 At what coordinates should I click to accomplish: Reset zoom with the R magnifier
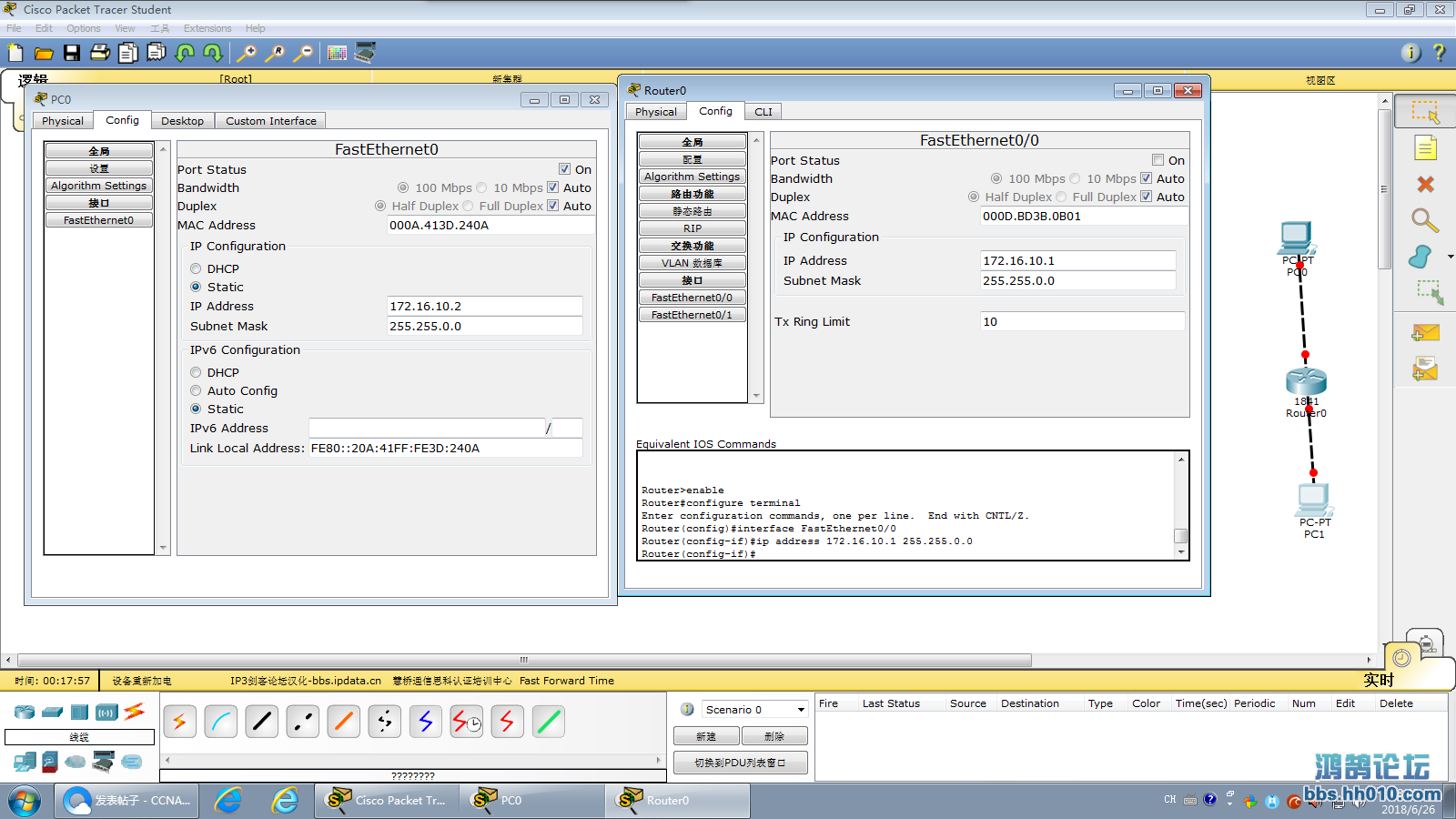(275, 53)
